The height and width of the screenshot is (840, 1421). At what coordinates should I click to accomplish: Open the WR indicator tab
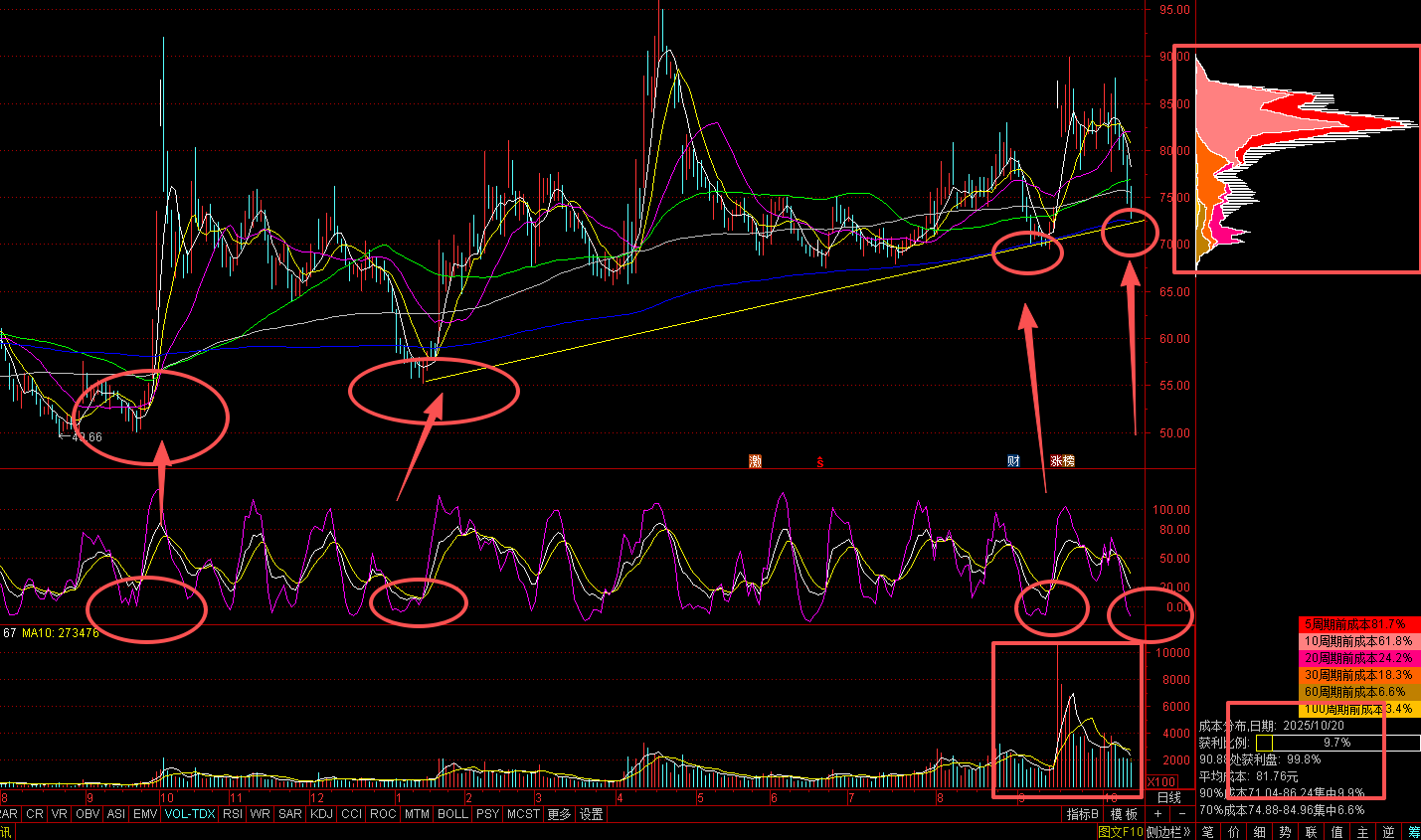tap(261, 814)
